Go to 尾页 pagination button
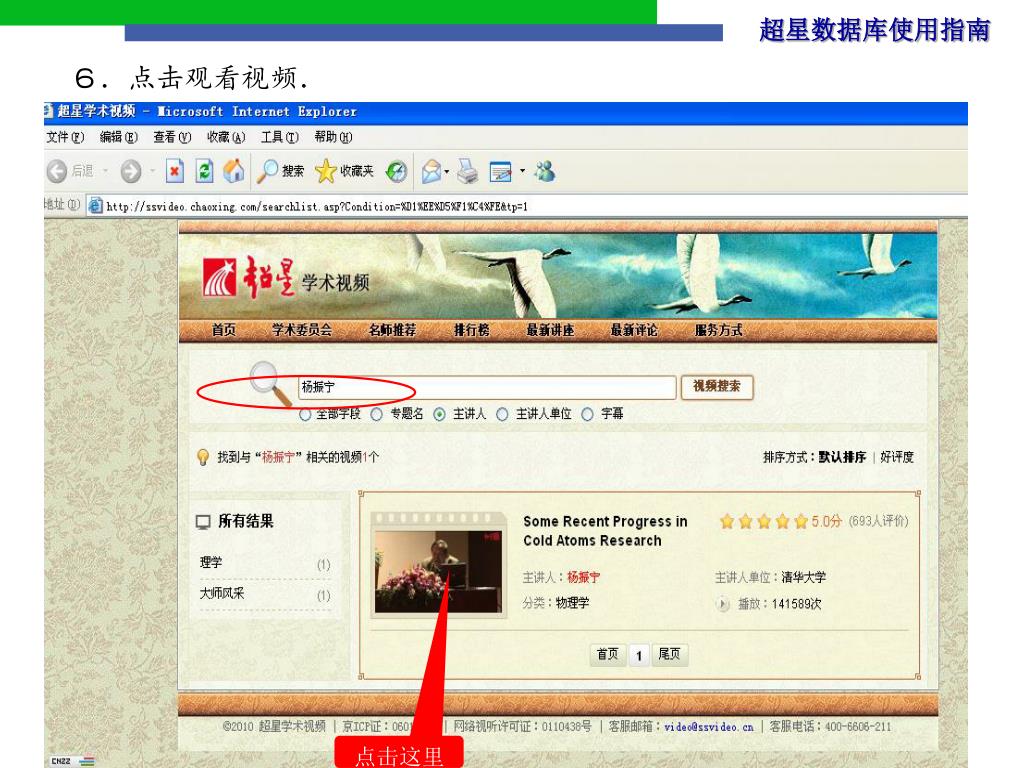The image size is (1024, 768). click(x=669, y=654)
